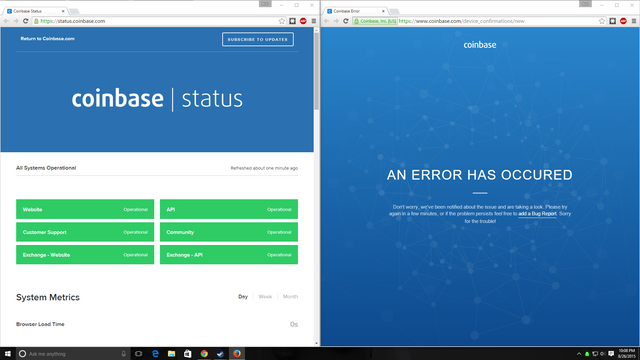Click the green padlock in the left address bar
640x360 pixels.
click(x=36, y=21)
